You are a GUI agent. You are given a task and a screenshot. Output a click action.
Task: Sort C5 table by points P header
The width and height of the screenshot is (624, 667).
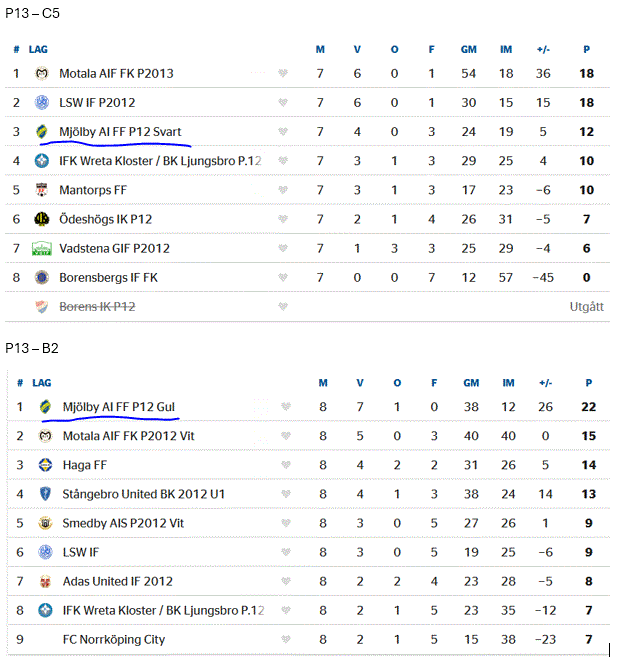[x=586, y=48]
